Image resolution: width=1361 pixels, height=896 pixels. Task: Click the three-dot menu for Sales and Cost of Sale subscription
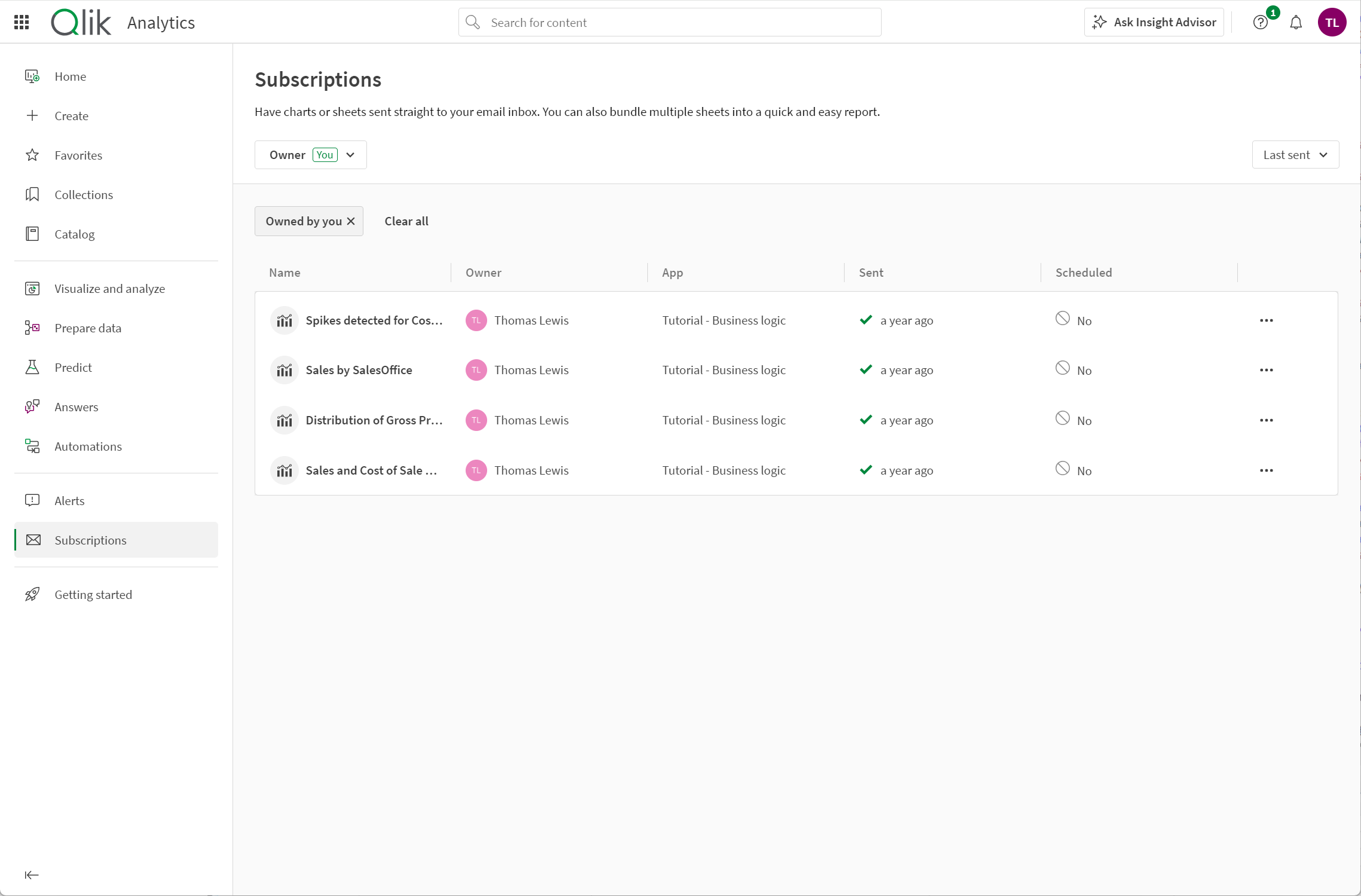(x=1266, y=470)
